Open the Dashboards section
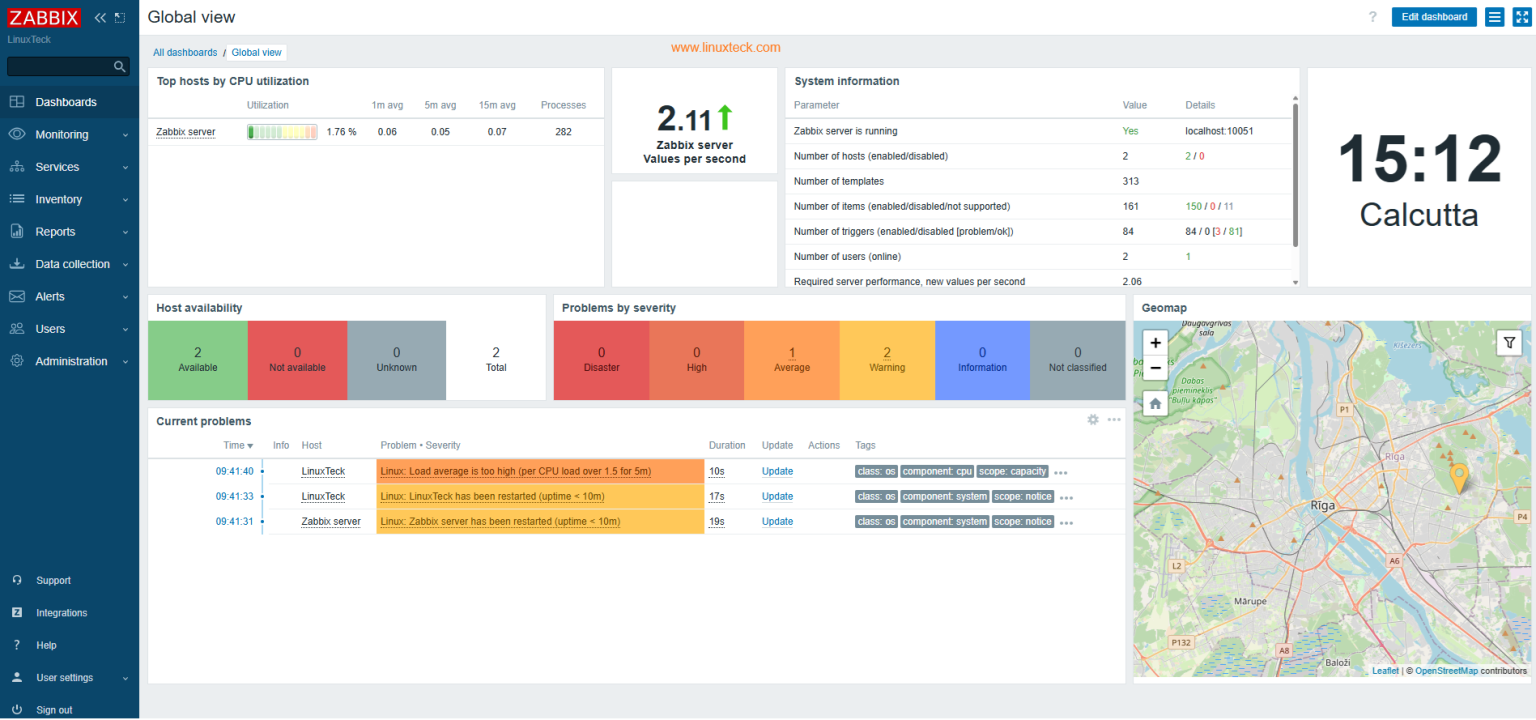 pos(69,102)
